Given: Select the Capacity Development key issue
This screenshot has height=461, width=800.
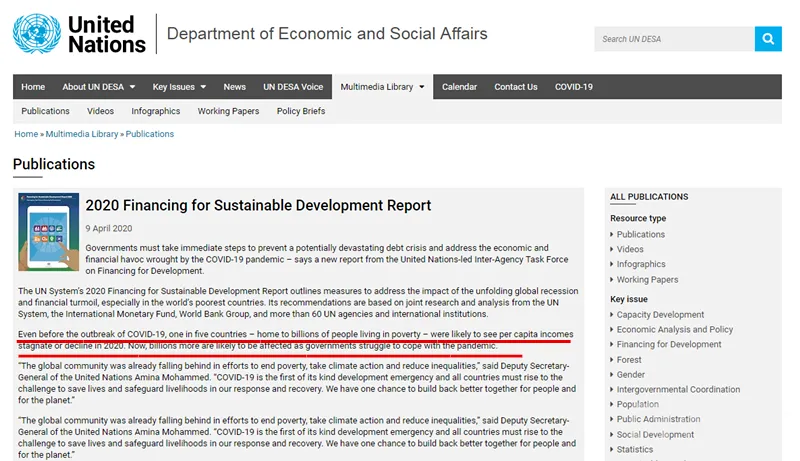Looking at the screenshot, I should [x=660, y=315].
